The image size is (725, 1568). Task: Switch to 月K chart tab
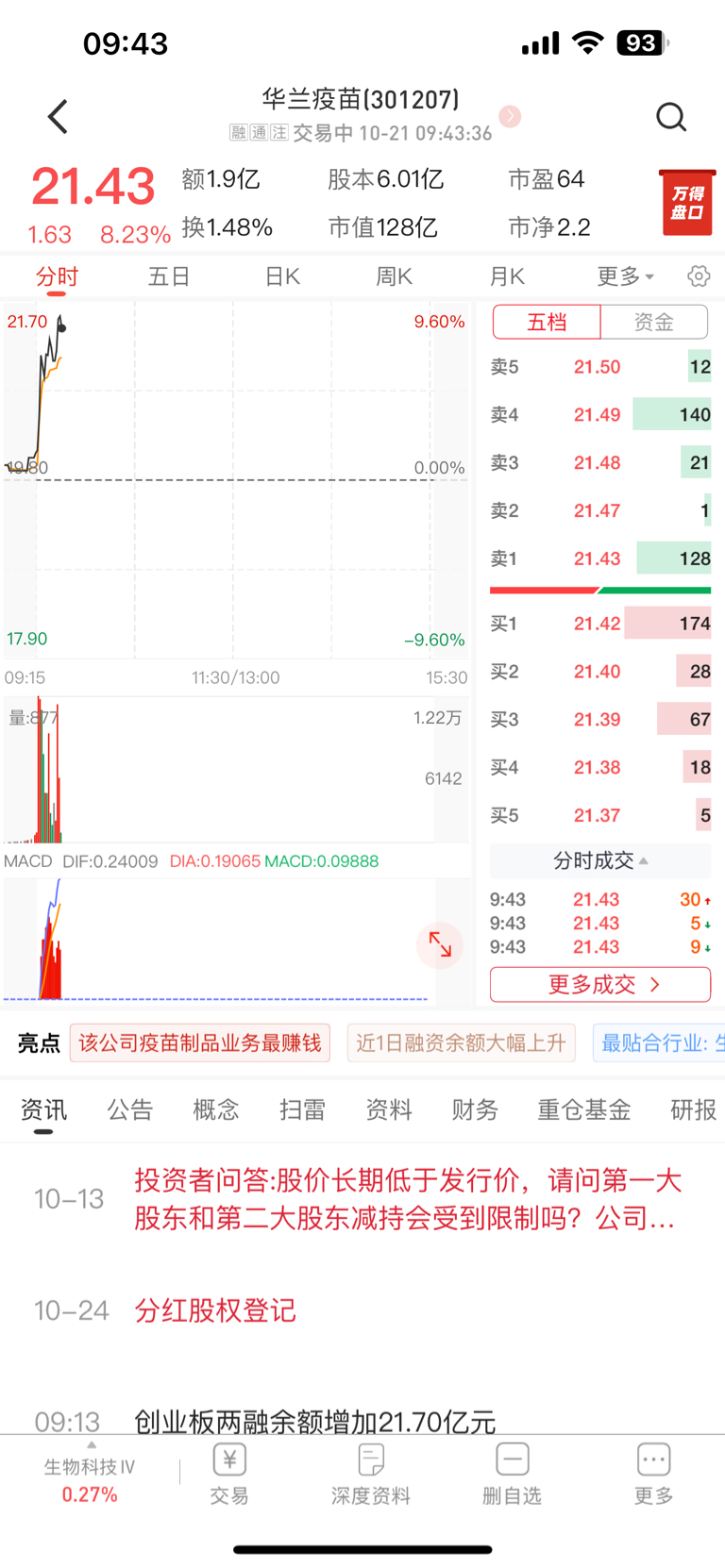[x=507, y=276]
